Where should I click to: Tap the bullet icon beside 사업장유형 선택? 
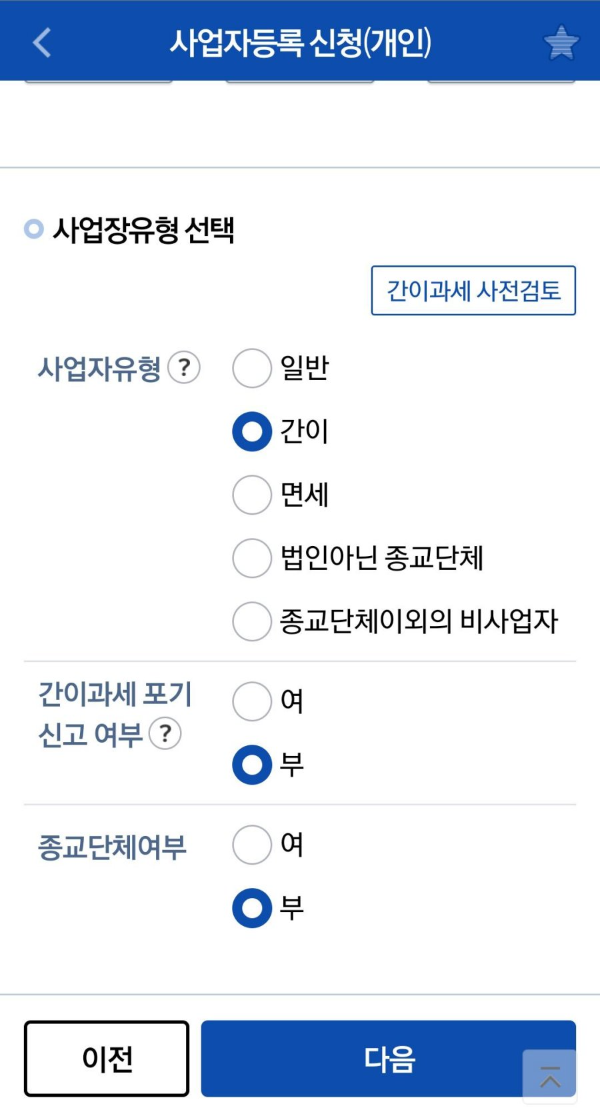(x=34, y=226)
